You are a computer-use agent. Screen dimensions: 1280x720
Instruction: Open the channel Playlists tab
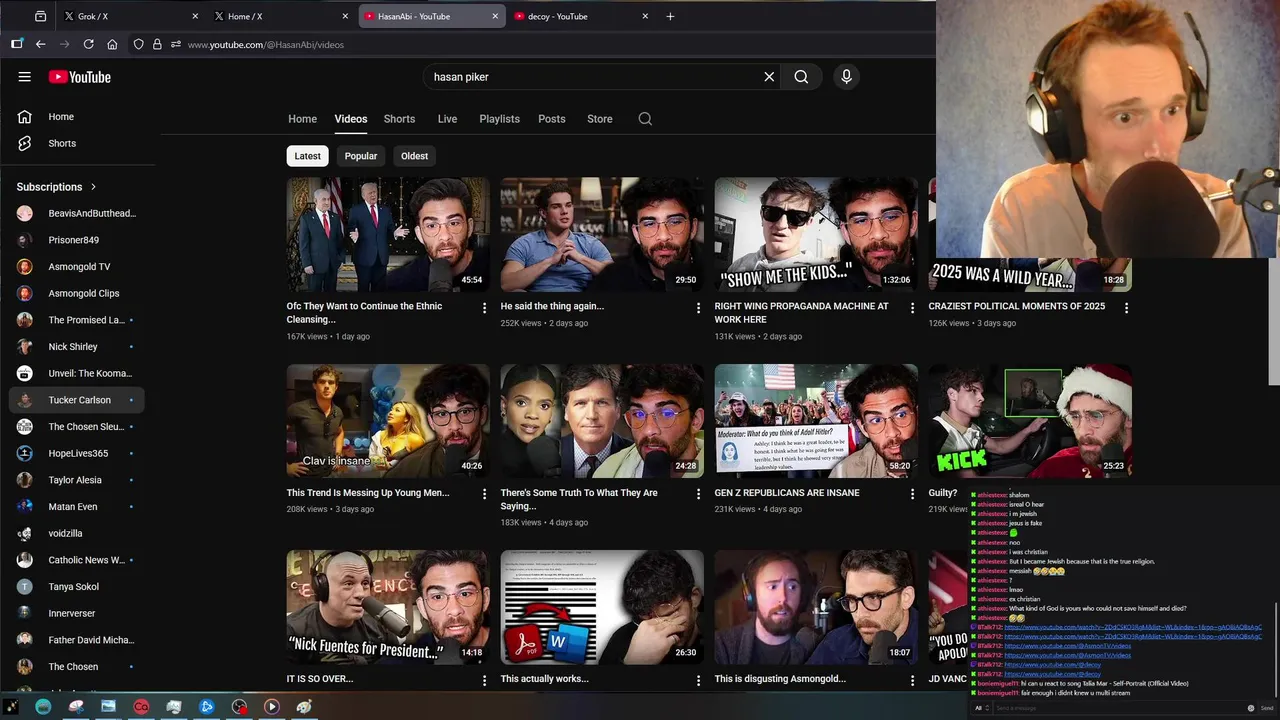pos(499,119)
